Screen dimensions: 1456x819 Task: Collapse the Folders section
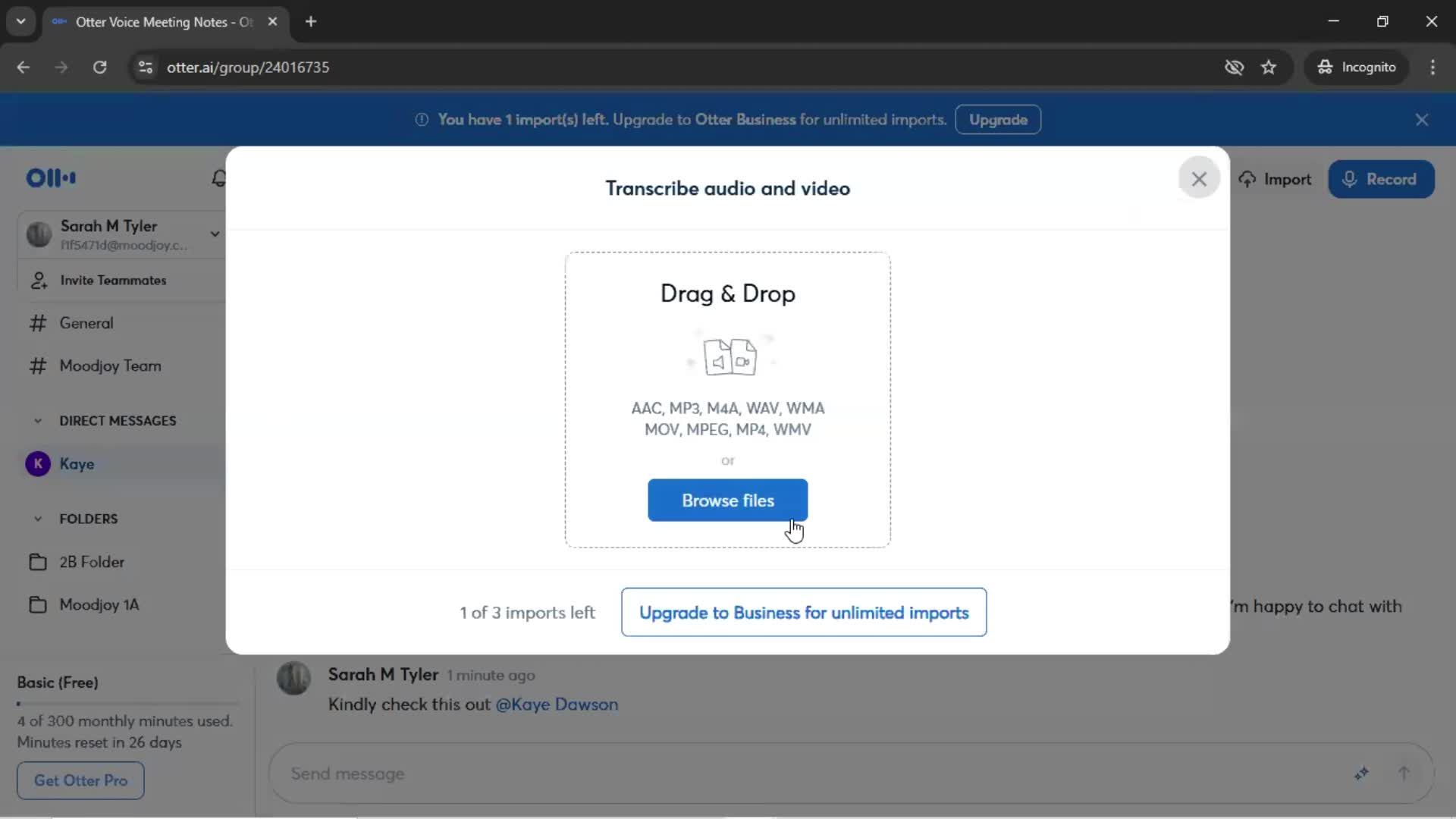point(38,519)
